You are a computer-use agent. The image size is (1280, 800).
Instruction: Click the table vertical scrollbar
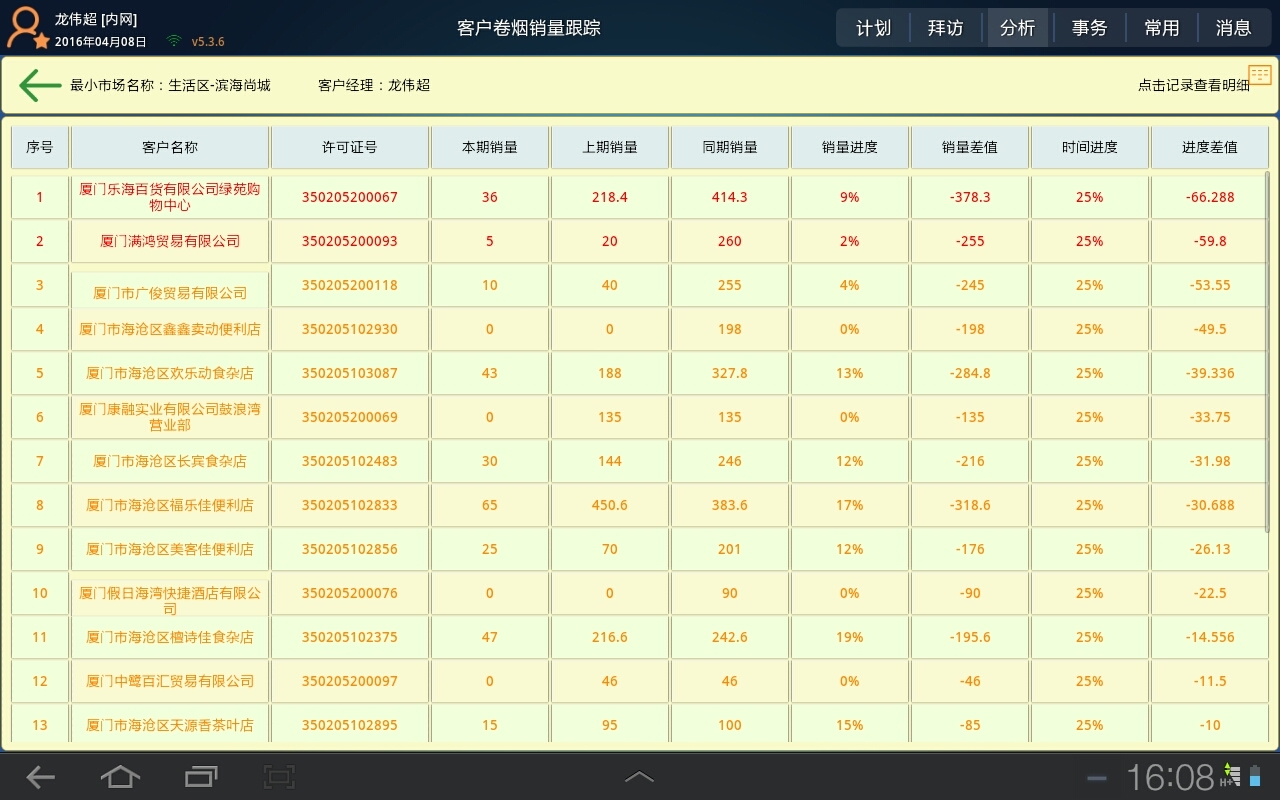pyautogui.click(x=1268, y=350)
